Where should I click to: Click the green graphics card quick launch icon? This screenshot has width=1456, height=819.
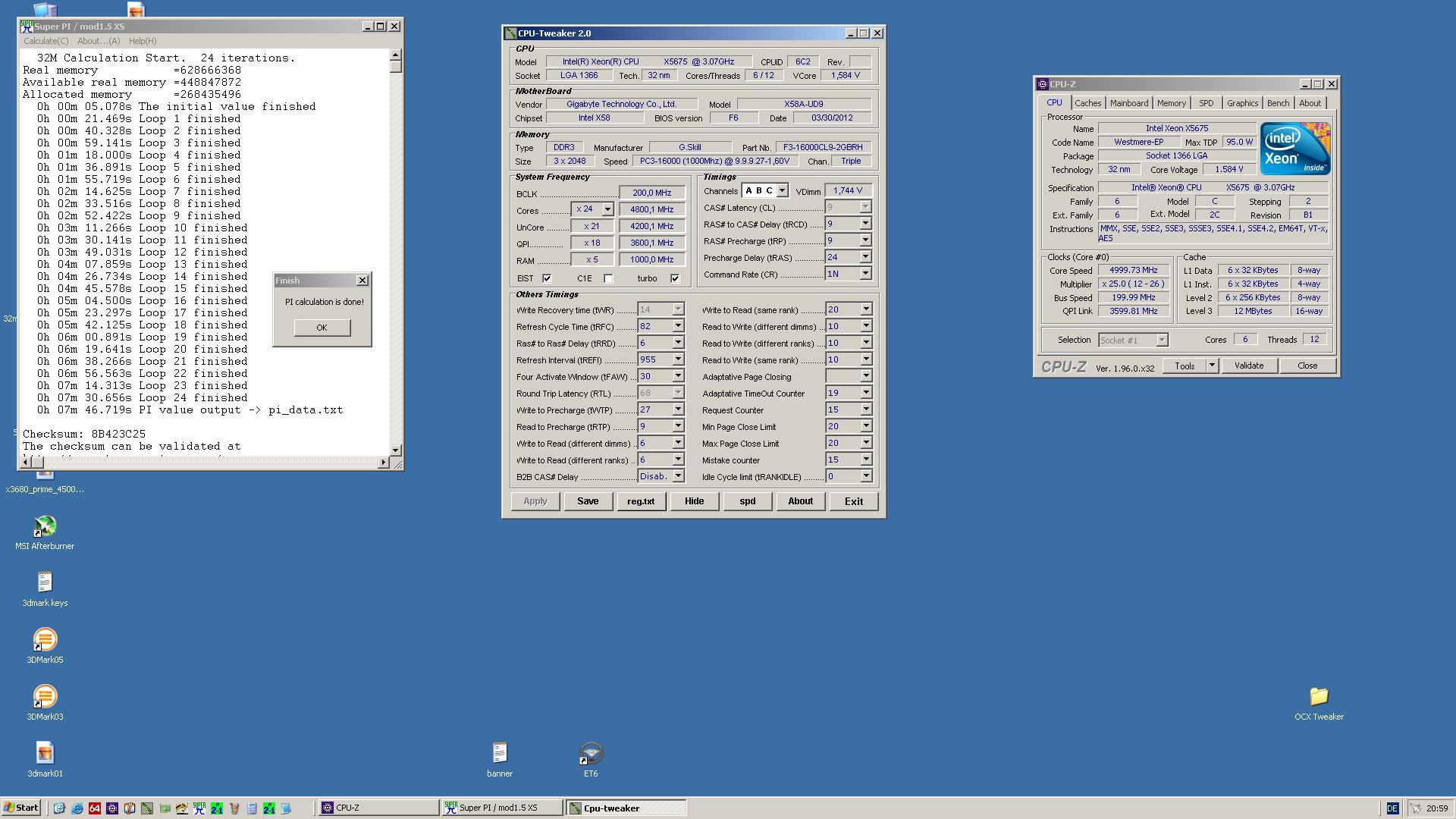tap(165, 808)
